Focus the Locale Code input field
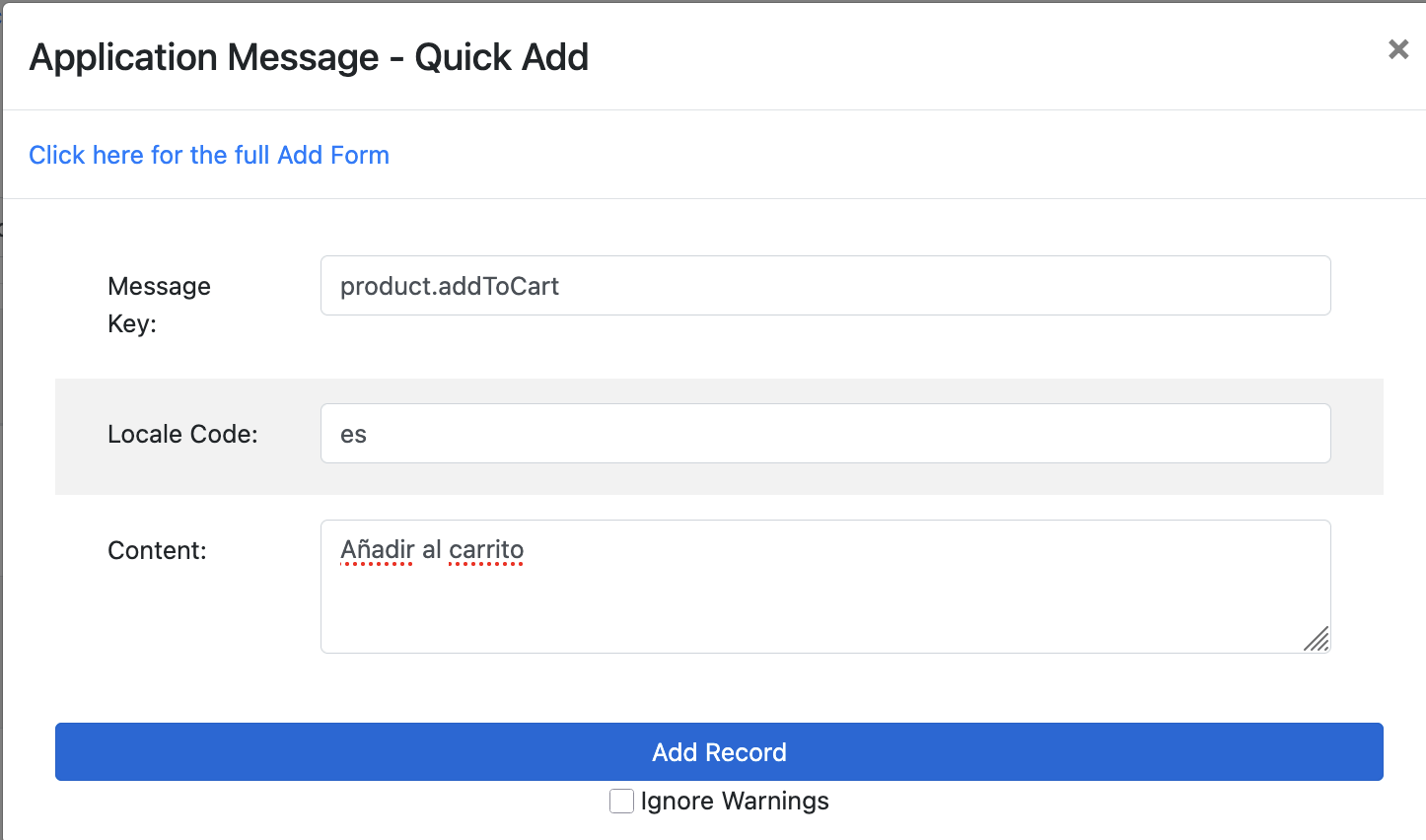Screen dimensions: 1426x840 coord(824,434)
